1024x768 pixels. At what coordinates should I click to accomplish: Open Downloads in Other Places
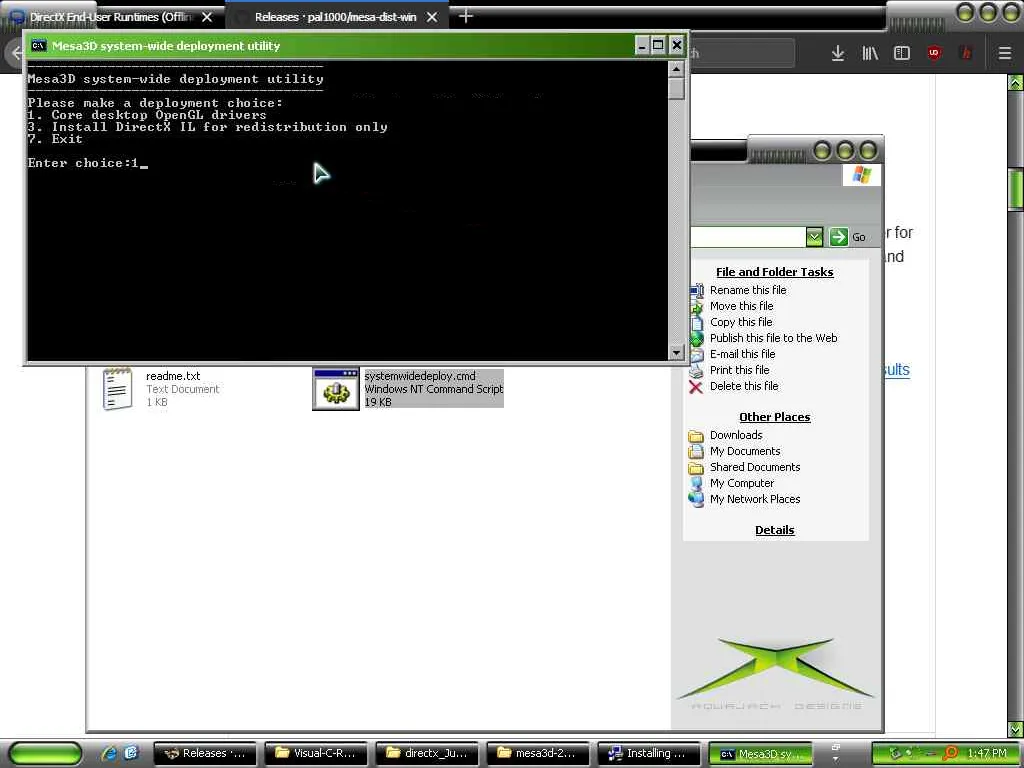(736, 435)
